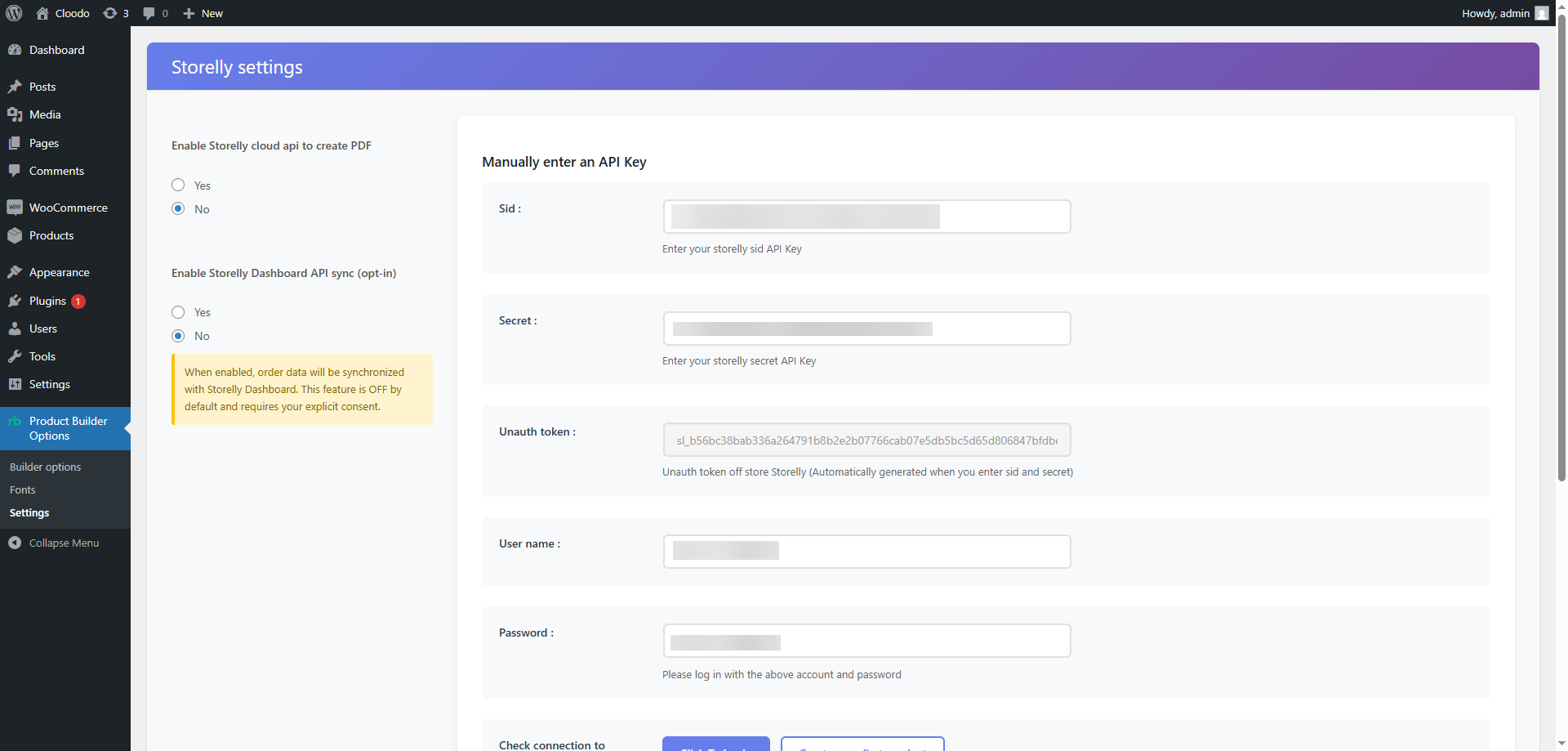Click inside the Unauth token field
Viewport: 1568px width, 751px height.
[866, 440]
